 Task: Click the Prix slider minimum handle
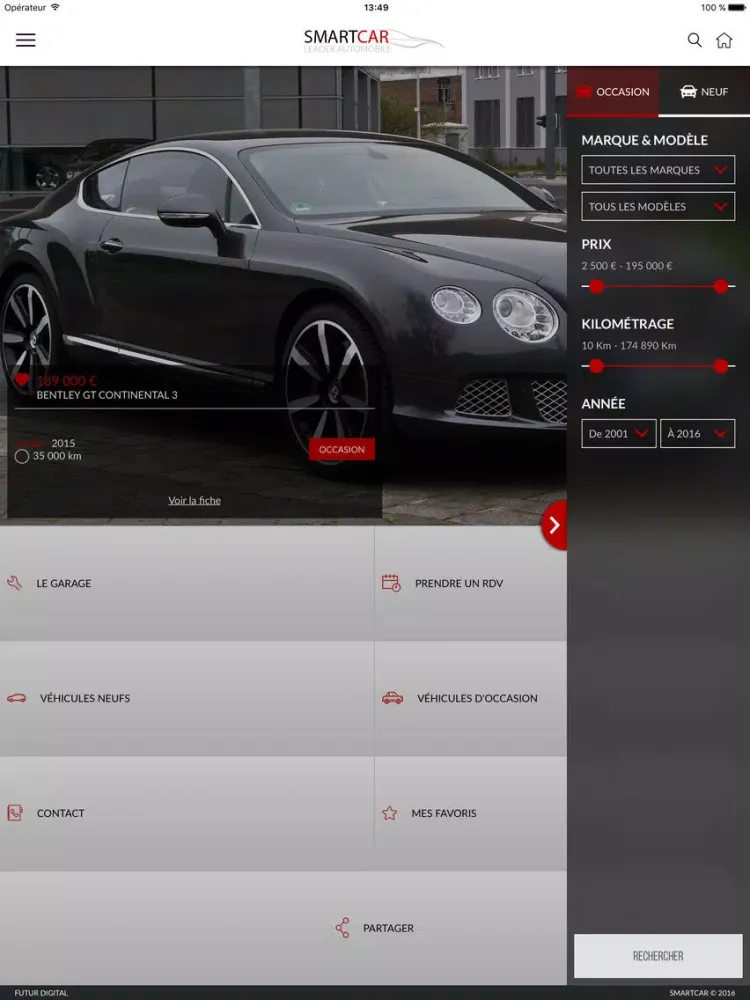(596, 286)
